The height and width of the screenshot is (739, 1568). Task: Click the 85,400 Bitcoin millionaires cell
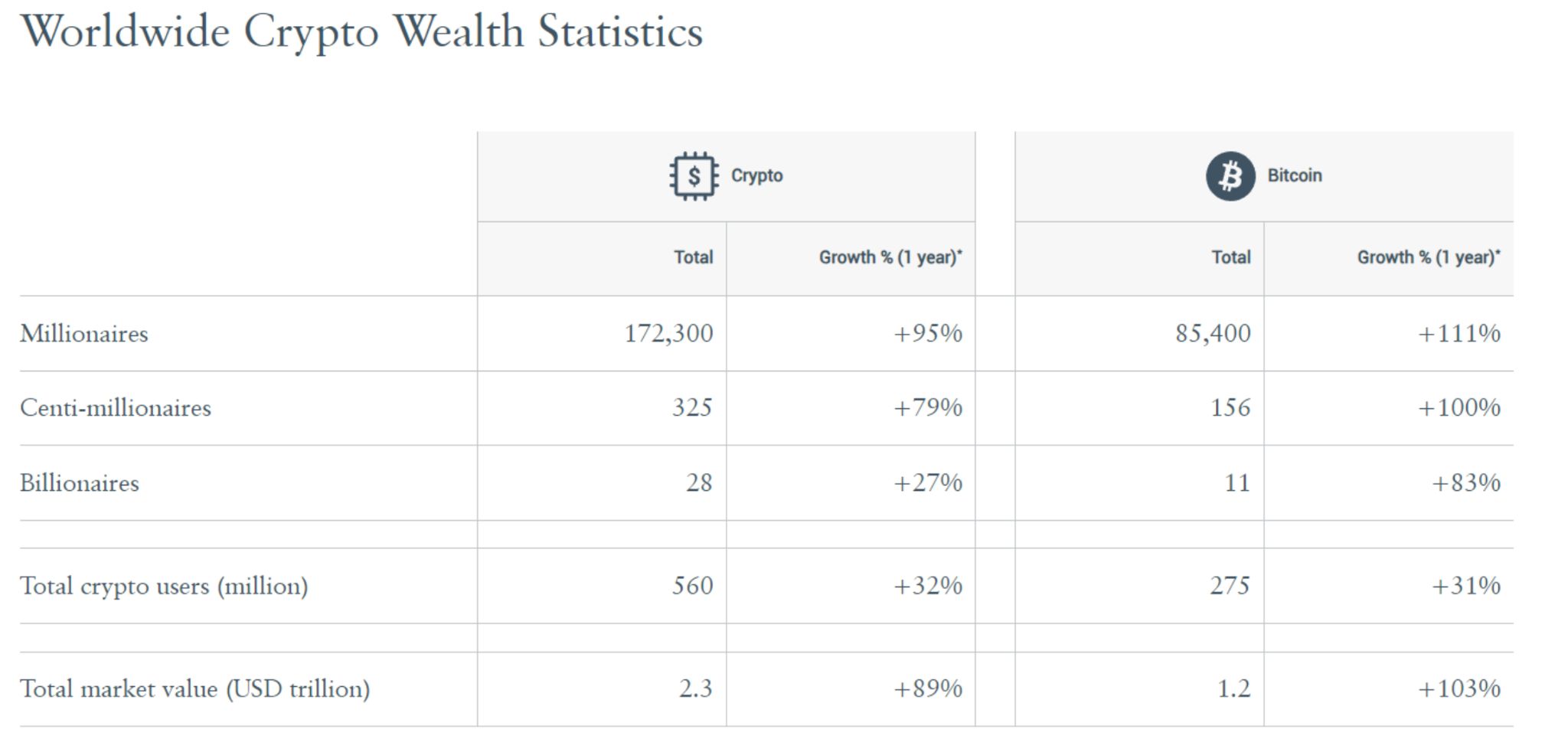(x=1213, y=334)
